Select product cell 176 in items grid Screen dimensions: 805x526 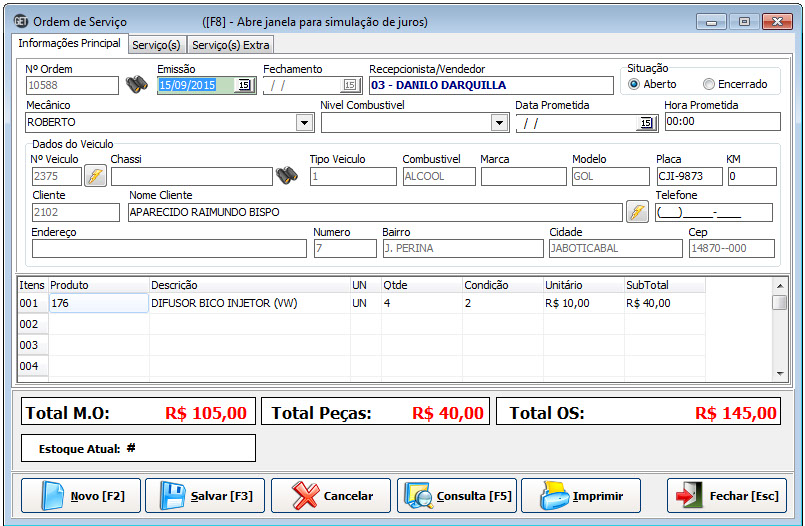[x=98, y=303]
